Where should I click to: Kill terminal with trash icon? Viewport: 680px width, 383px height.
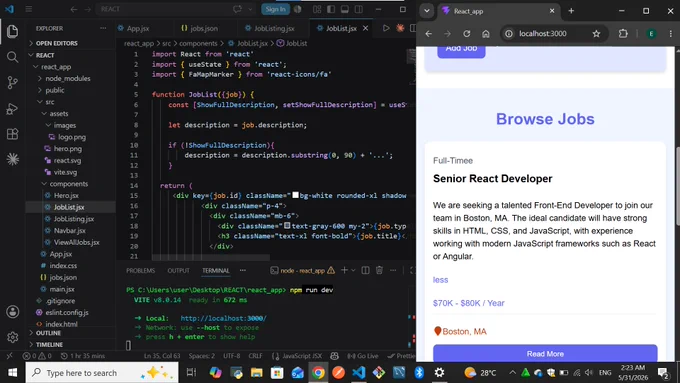point(379,270)
